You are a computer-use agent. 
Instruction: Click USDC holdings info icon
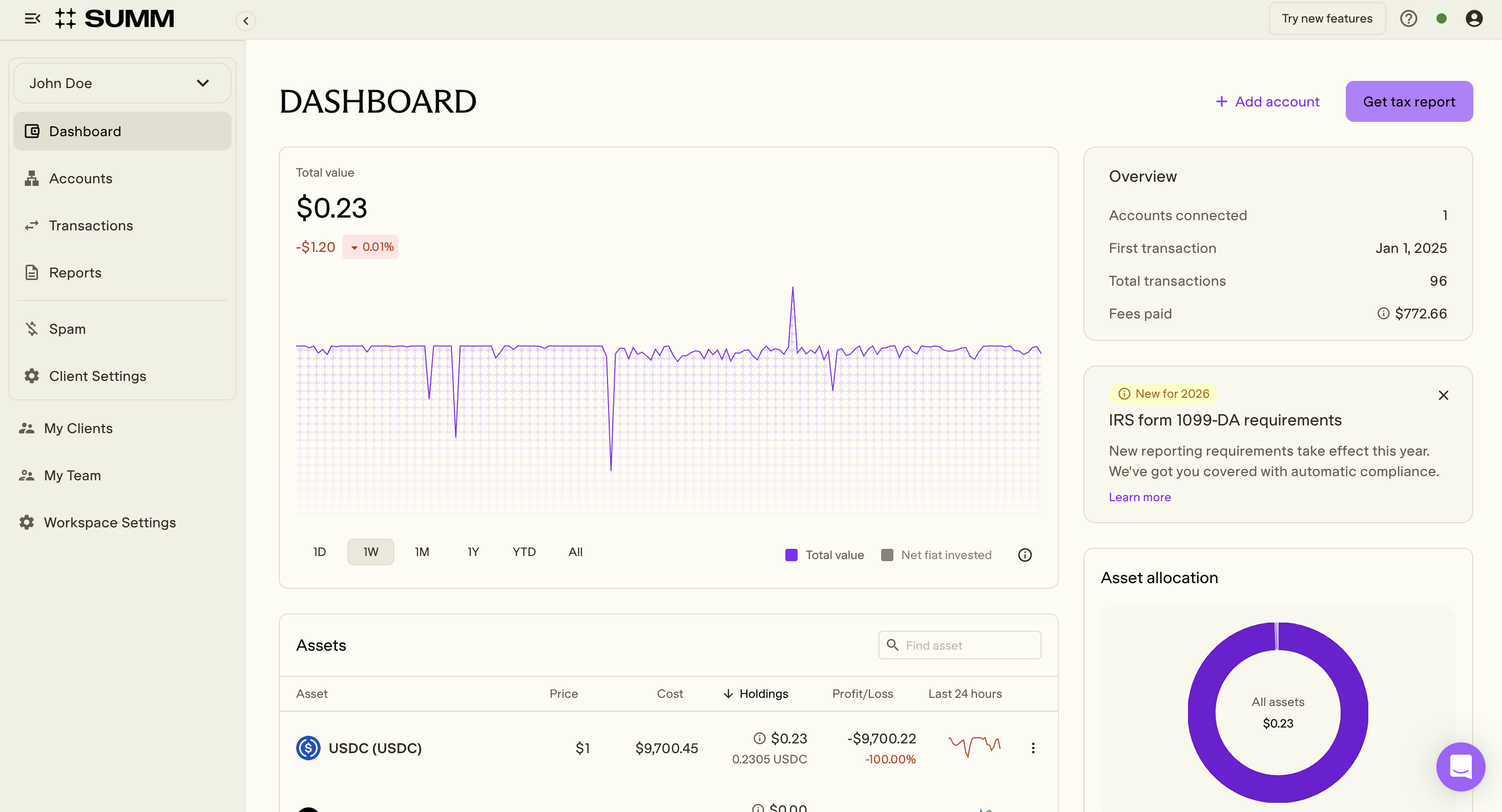[759, 739]
